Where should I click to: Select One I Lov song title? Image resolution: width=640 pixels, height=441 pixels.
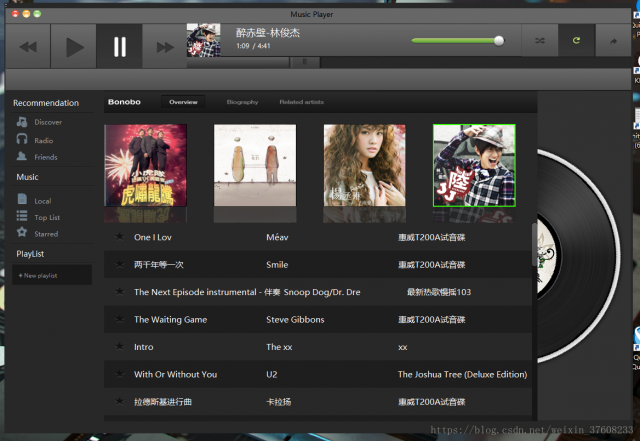click(x=153, y=237)
